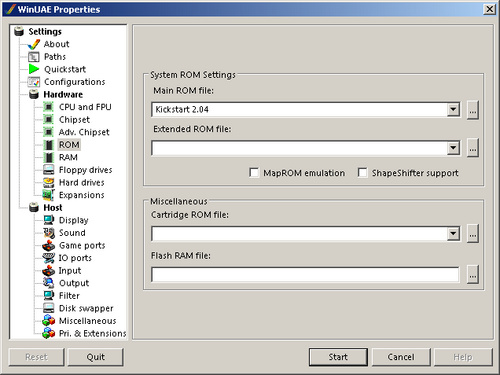Select the RAM label
This screenshot has height=375, width=500.
tap(68, 157)
